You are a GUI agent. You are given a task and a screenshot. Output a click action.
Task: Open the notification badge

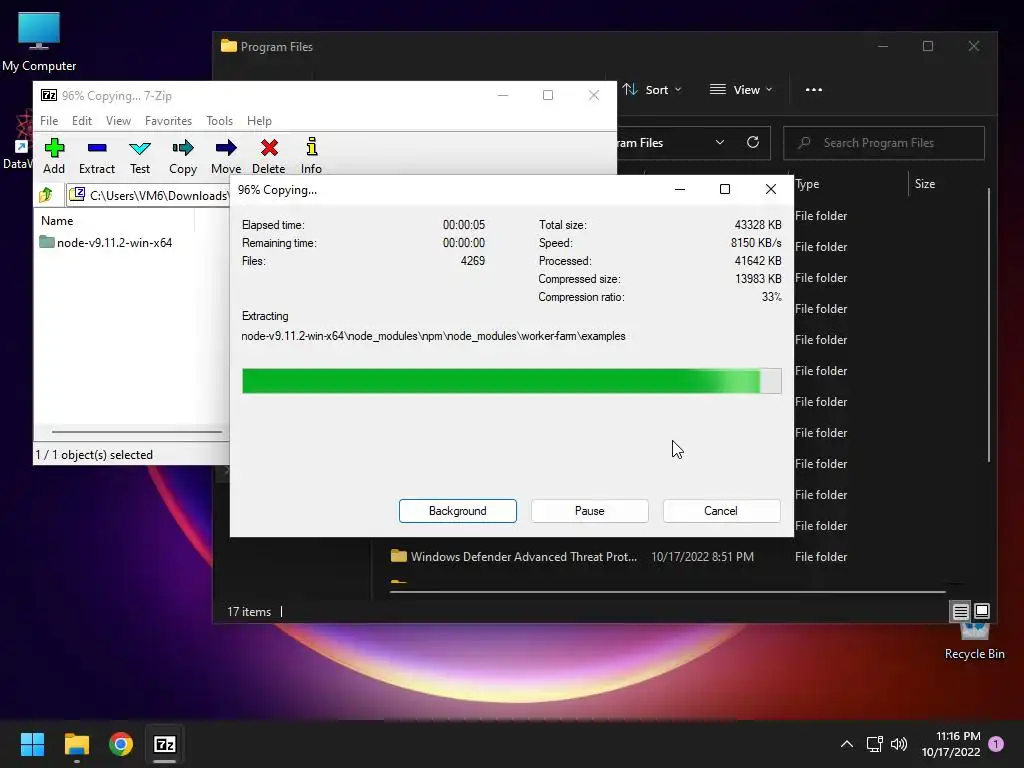coord(996,744)
